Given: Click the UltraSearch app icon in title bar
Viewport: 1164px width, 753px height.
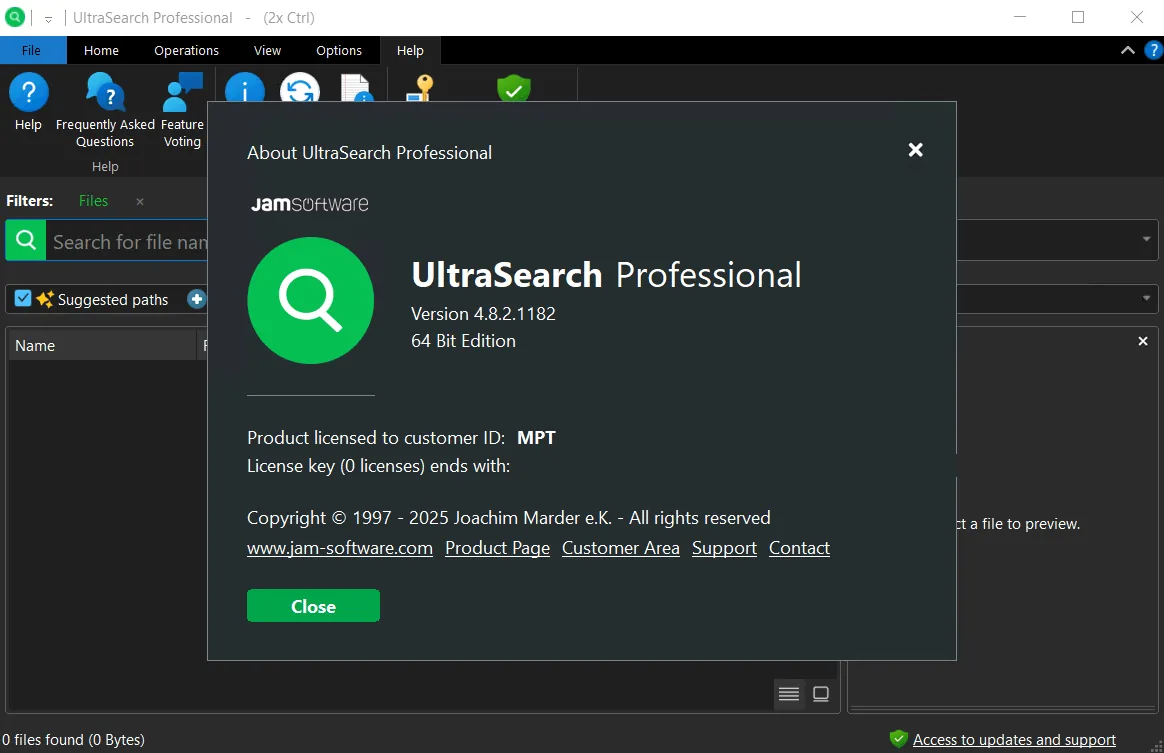Looking at the screenshot, I should 15,17.
